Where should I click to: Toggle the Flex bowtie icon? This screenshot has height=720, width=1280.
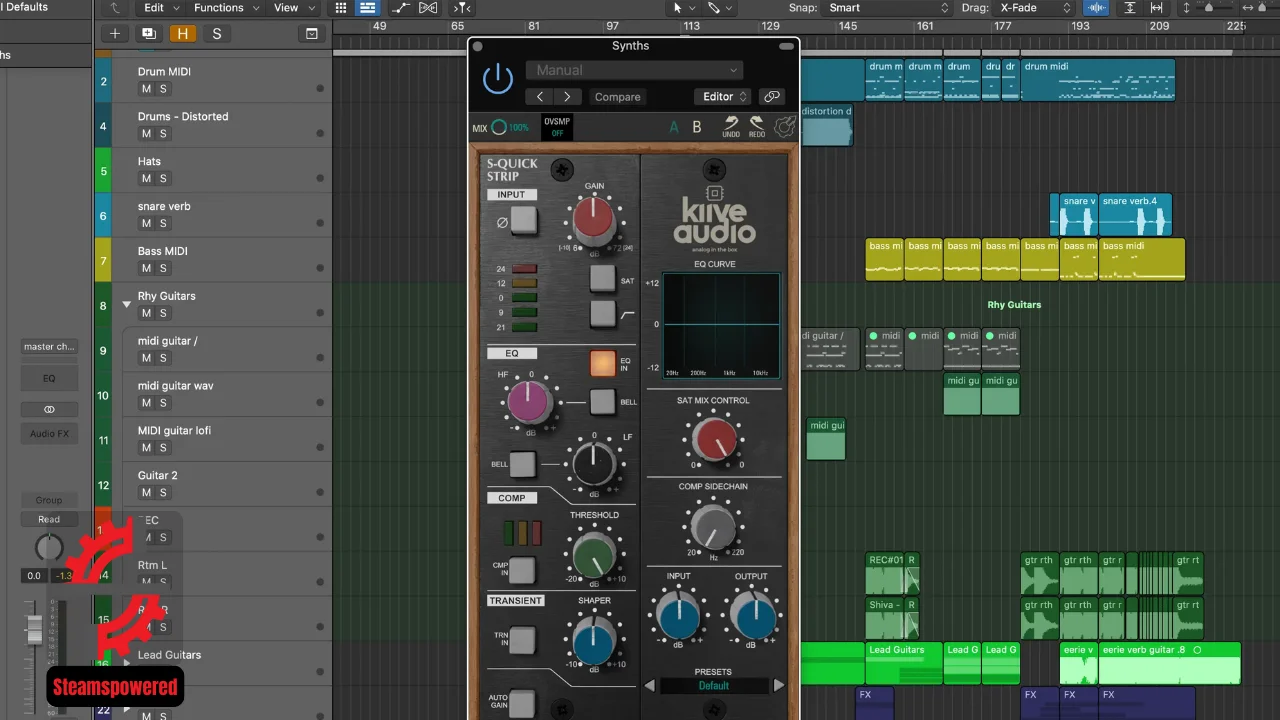(x=428, y=8)
